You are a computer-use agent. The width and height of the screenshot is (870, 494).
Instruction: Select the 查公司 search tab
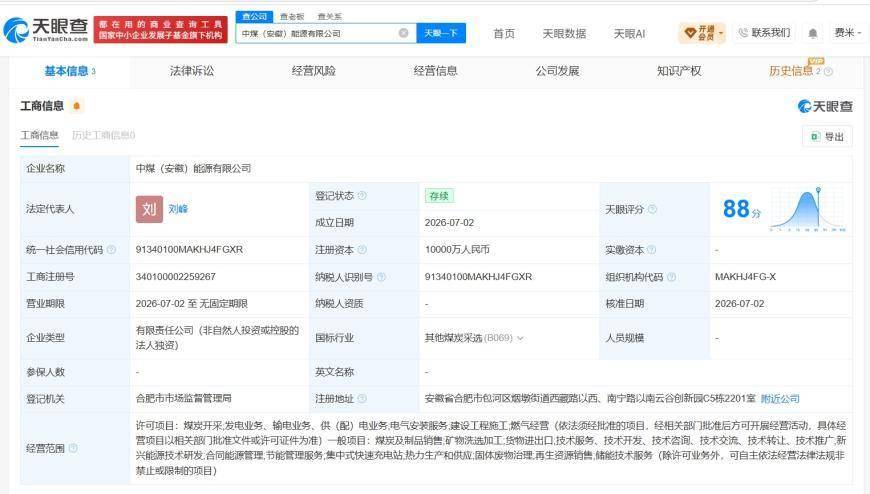coord(254,17)
